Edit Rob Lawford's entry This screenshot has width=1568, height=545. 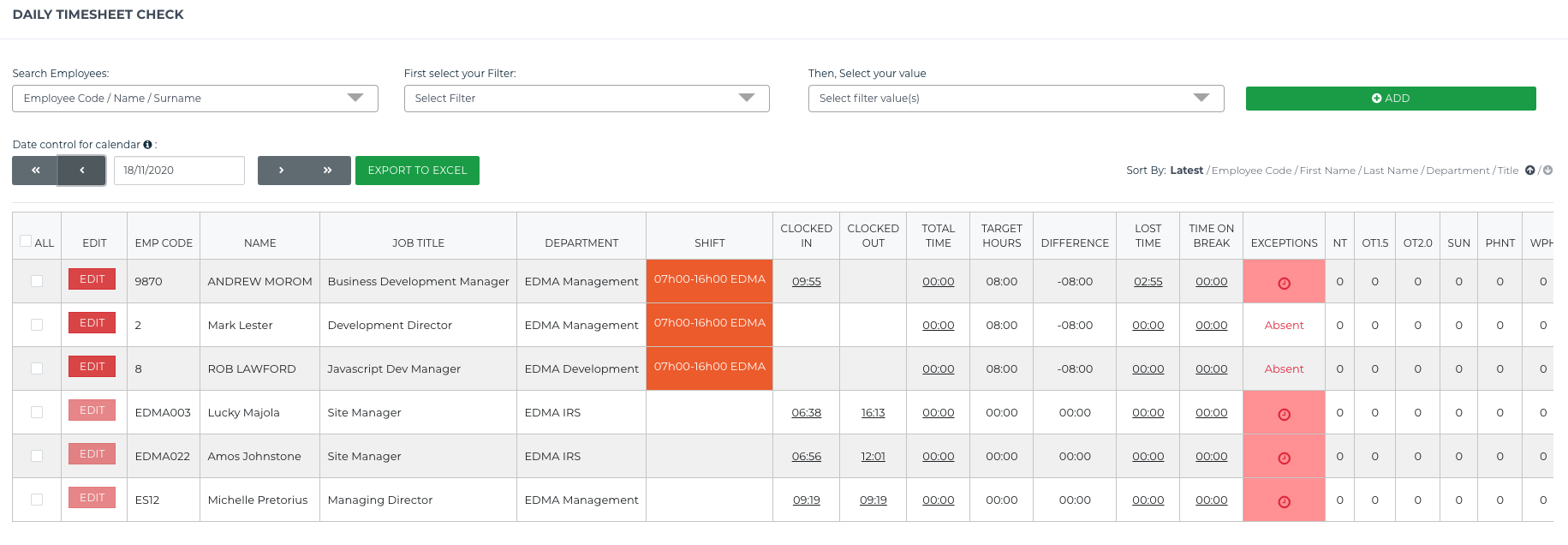click(92, 367)
